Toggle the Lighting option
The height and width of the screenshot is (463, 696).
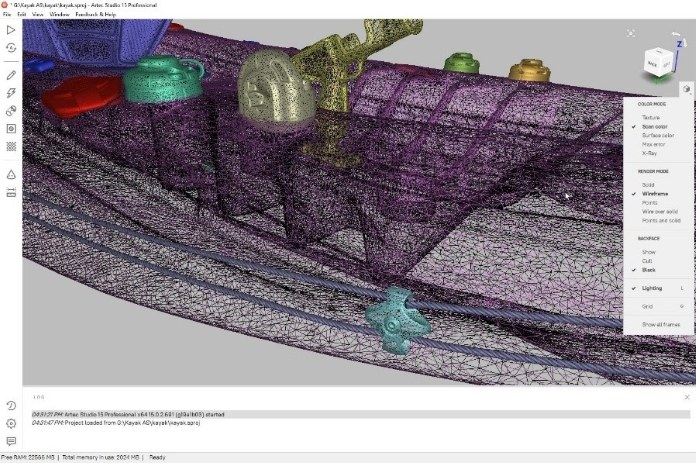tap(652, 288)
